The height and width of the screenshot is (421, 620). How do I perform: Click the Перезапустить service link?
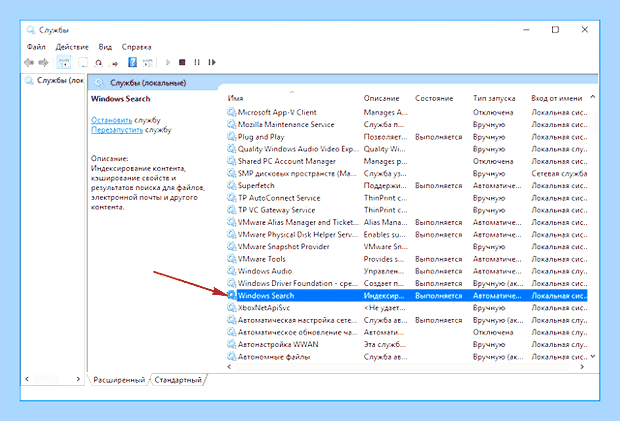point(117,130)
